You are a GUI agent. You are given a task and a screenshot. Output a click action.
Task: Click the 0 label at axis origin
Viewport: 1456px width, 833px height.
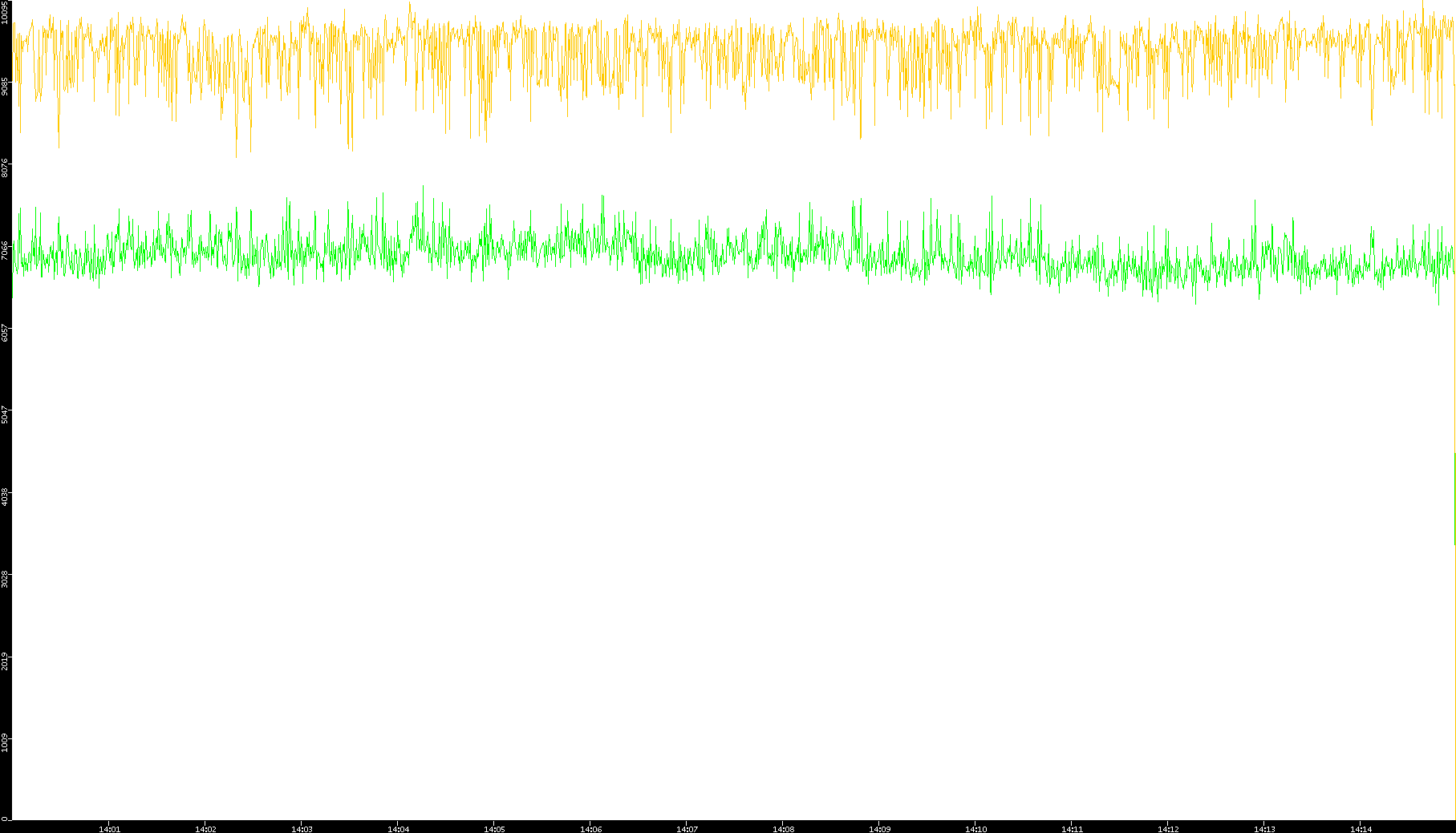(x=4, y=819)
